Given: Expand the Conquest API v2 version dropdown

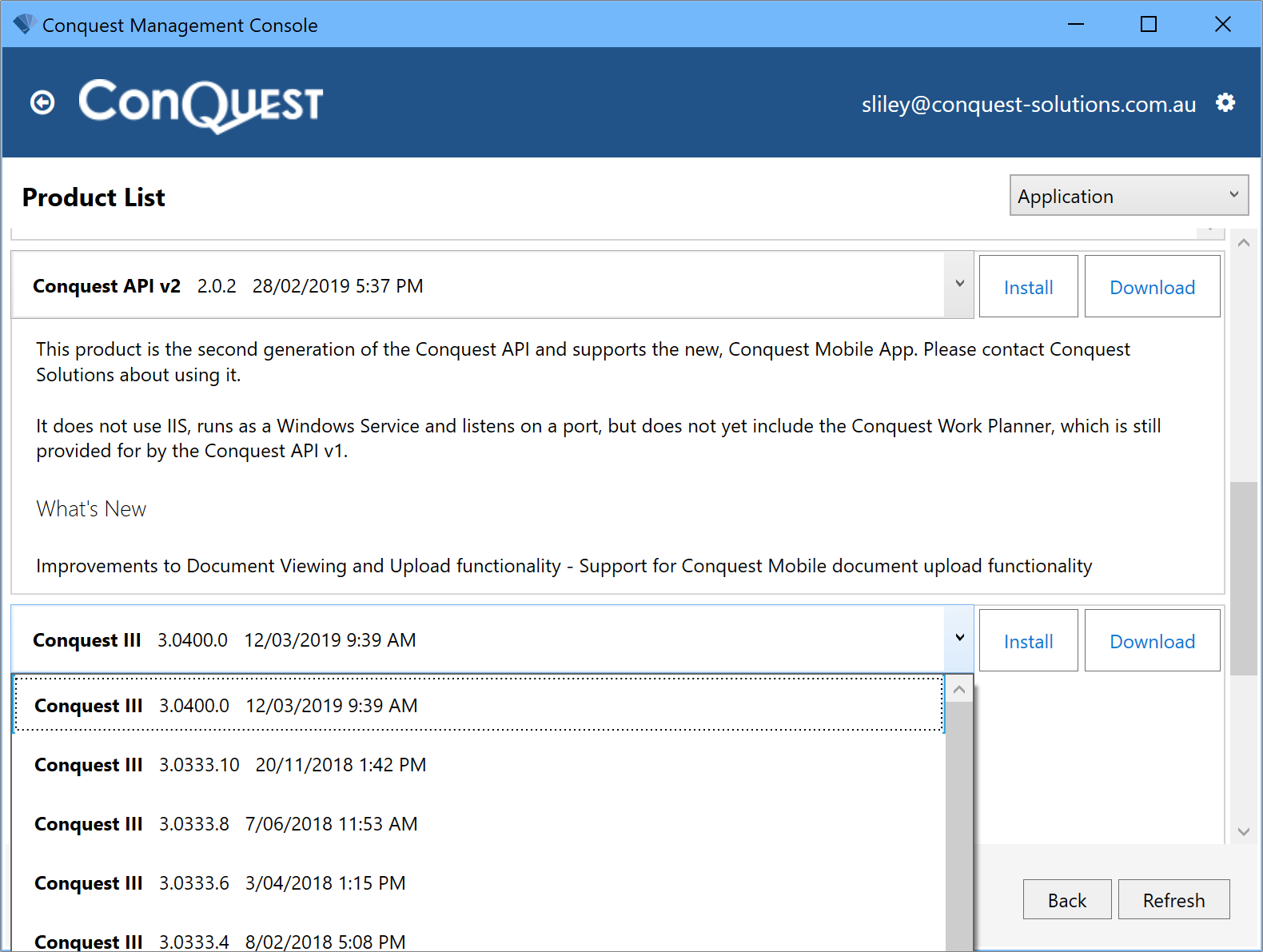Looking at the screenshot, I should (x=959, y=285).
